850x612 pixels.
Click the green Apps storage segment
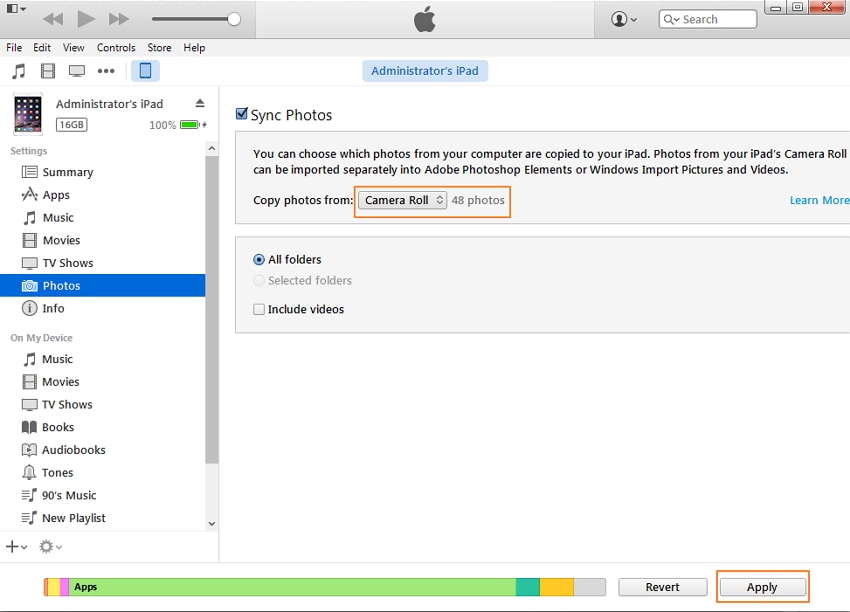(x=292, y=587)
